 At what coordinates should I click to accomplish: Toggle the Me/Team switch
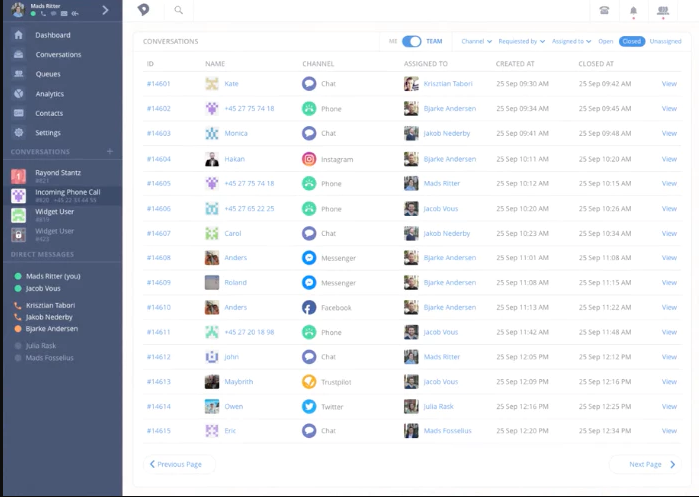[411, 41]
